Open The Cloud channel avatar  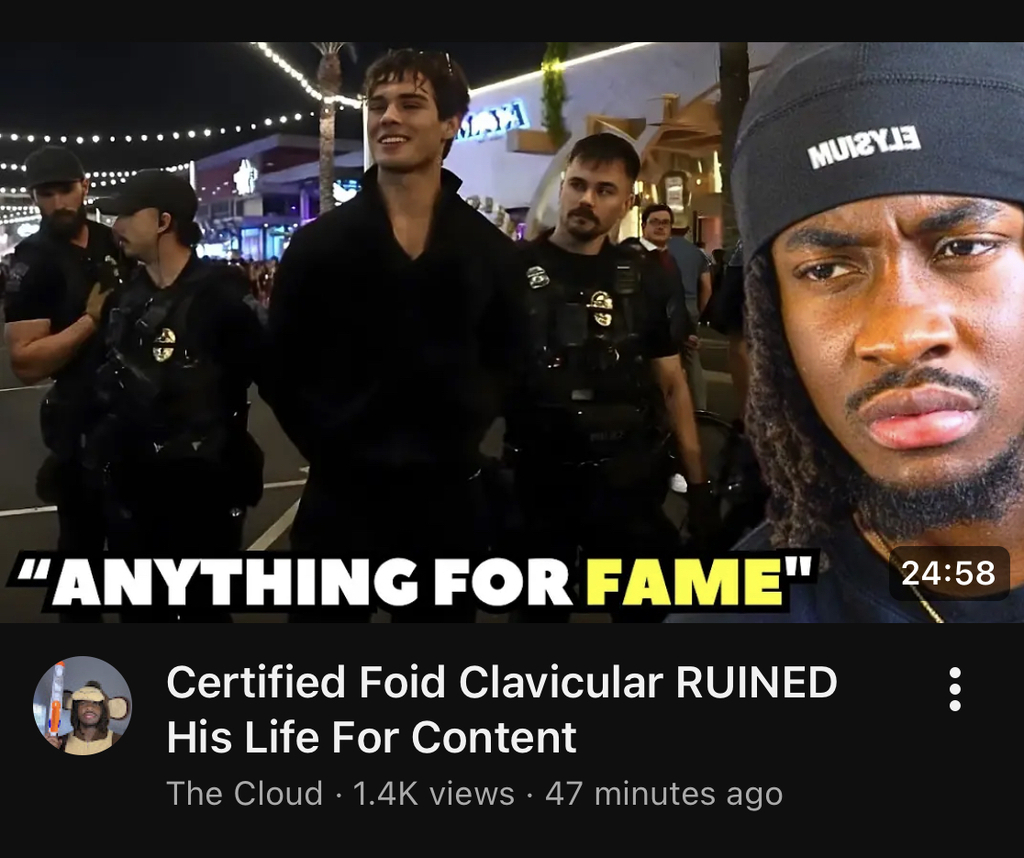pyautogui.click(x=83, y=706)
